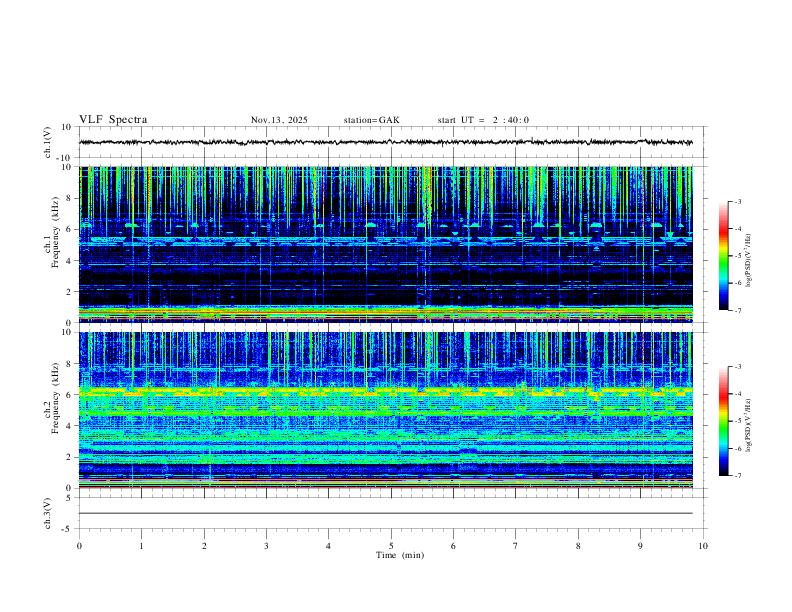Click the ch.1 frequency spectrogram panel
The width and height of the screenshot is (792, 612).
[x=386, y=244]
